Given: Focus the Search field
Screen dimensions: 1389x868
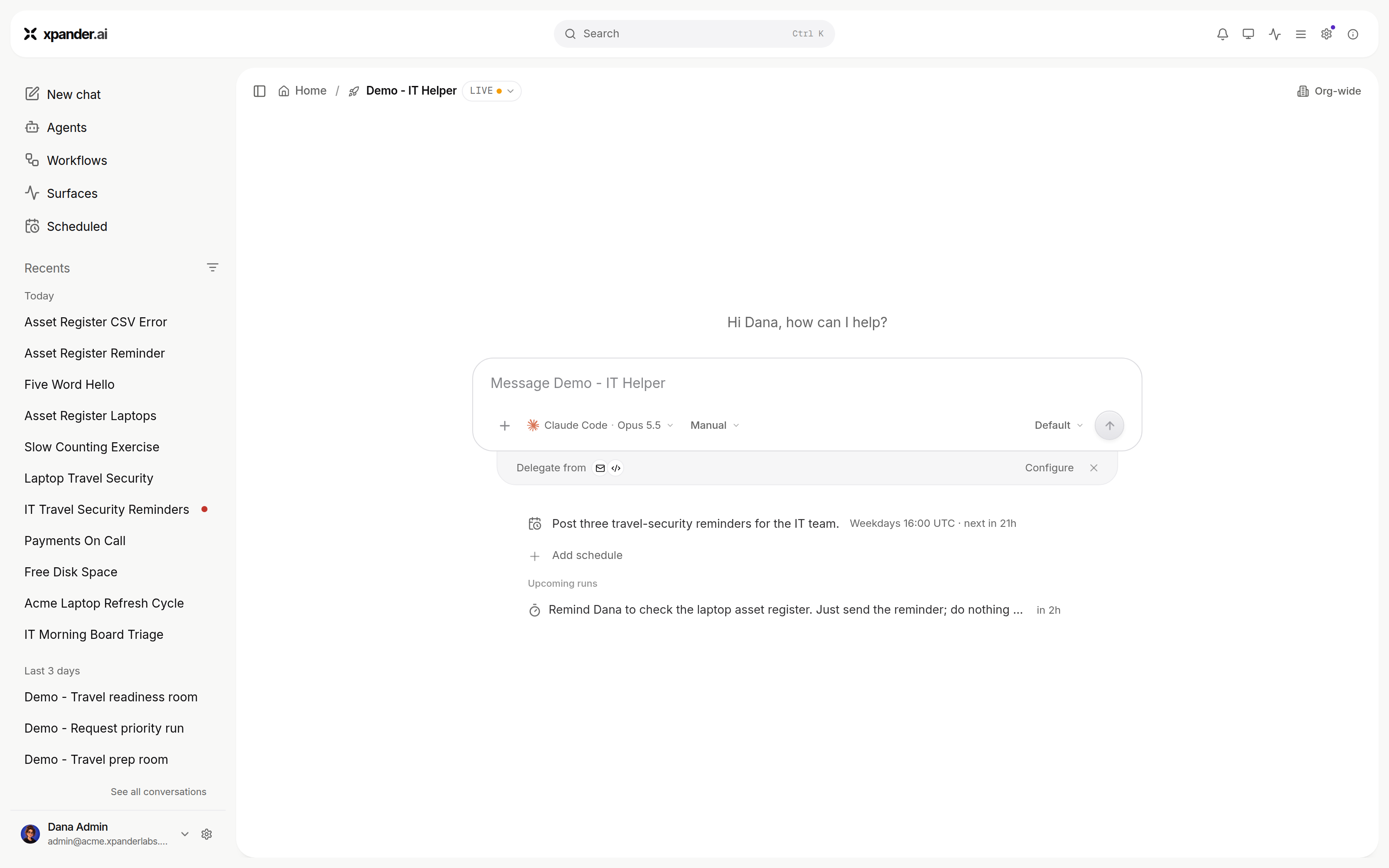Looking at the screenshot, I should pos(694,34).
